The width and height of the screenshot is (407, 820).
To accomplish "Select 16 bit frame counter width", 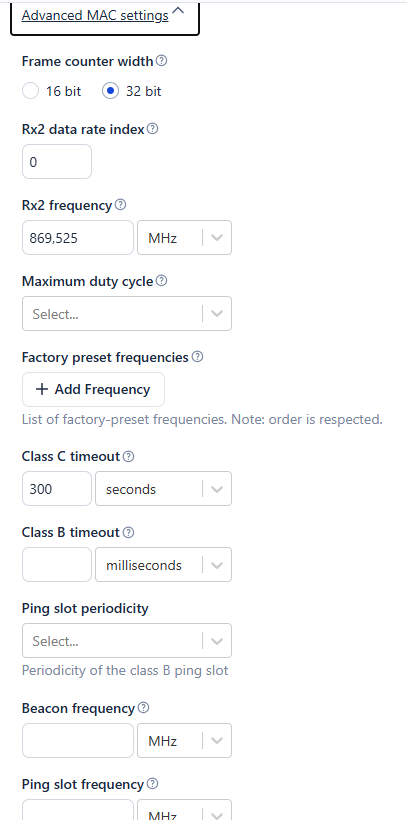I will [31, 91].
